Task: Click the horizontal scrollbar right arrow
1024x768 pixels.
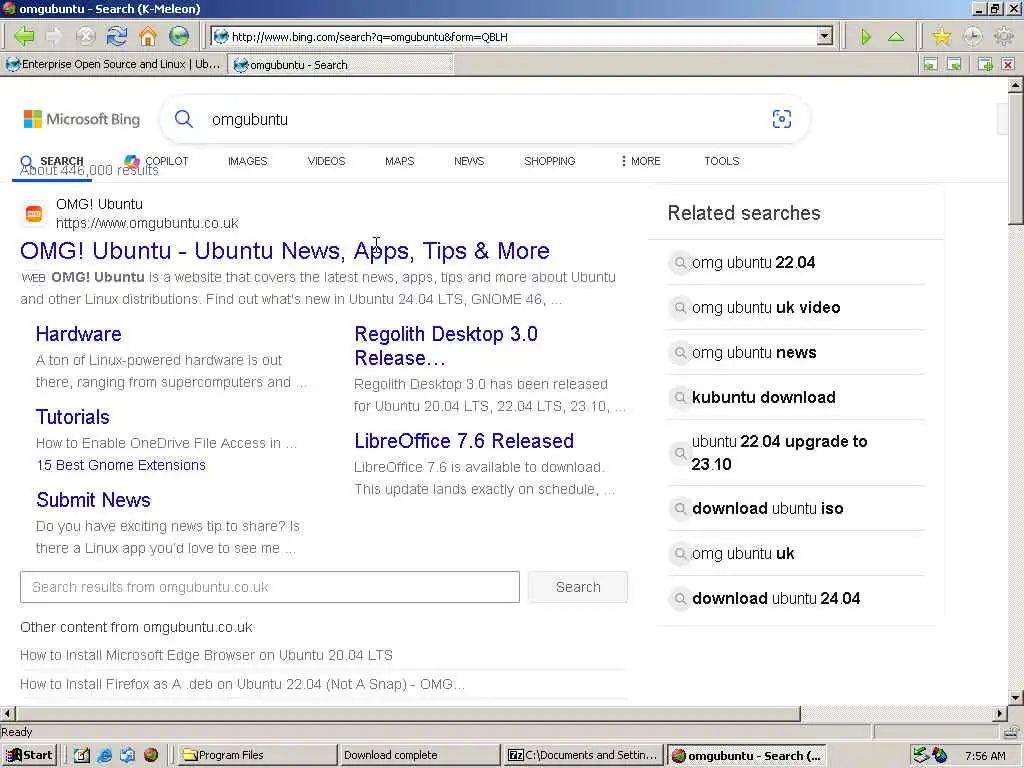Action: [x=1000, y=713]
